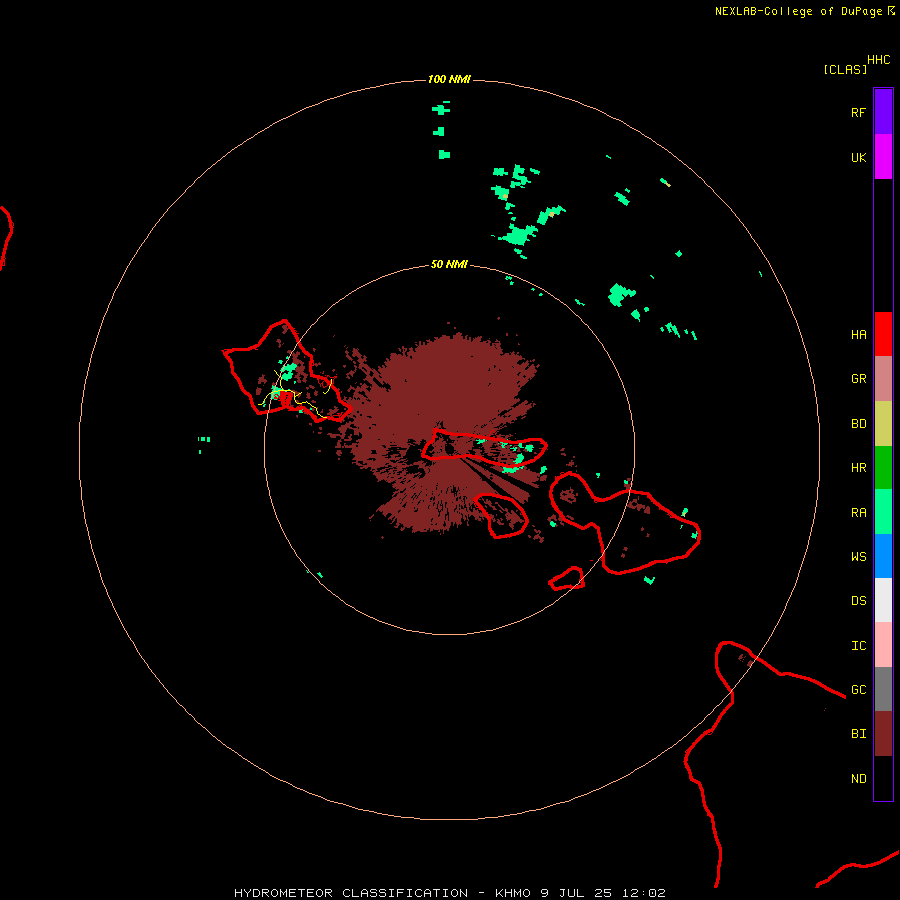
Task: Click the "IC" legend label
Action: tap(858, 646)
